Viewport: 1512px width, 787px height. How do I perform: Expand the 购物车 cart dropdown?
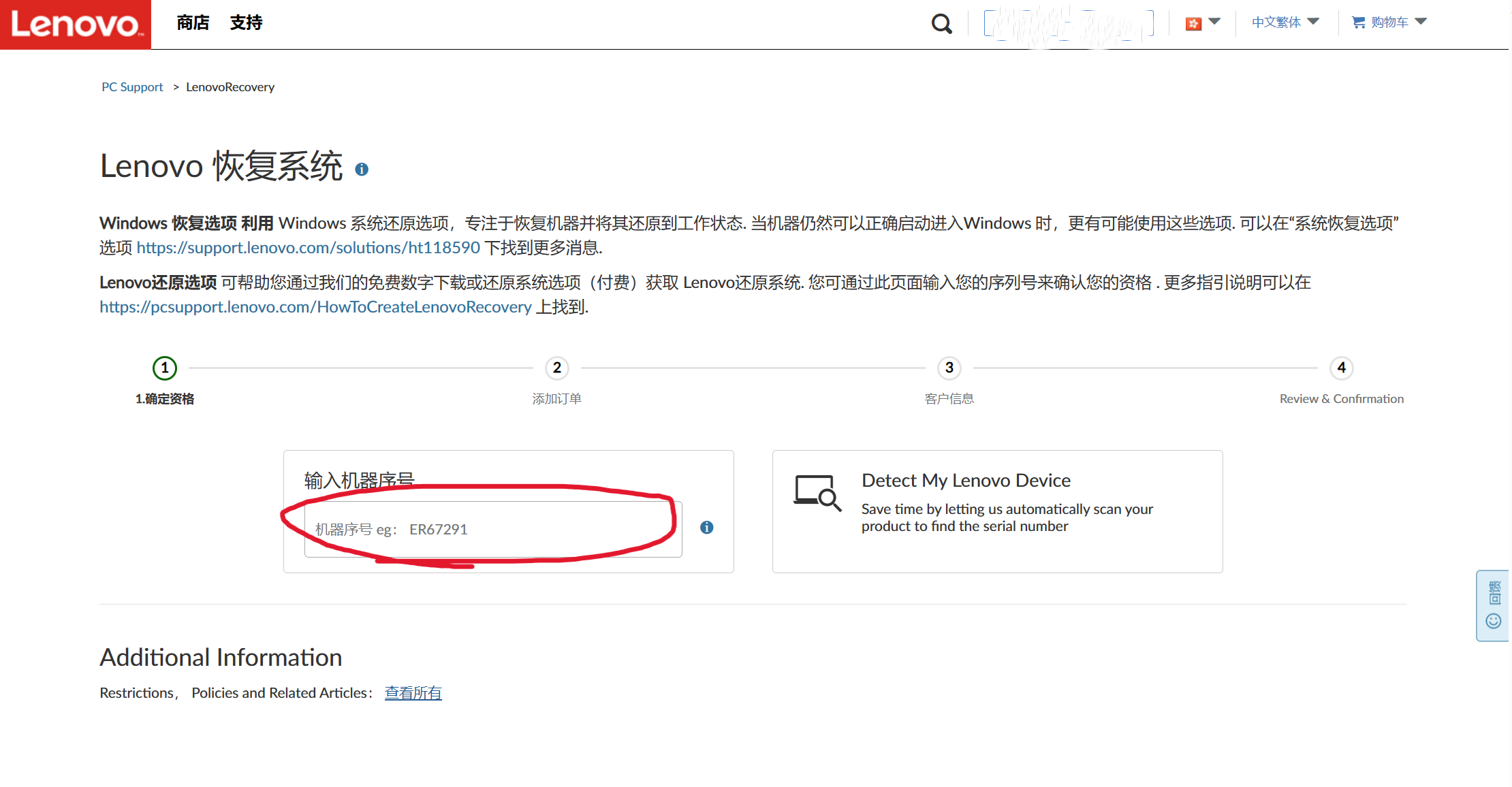(x=1421, y=22)
